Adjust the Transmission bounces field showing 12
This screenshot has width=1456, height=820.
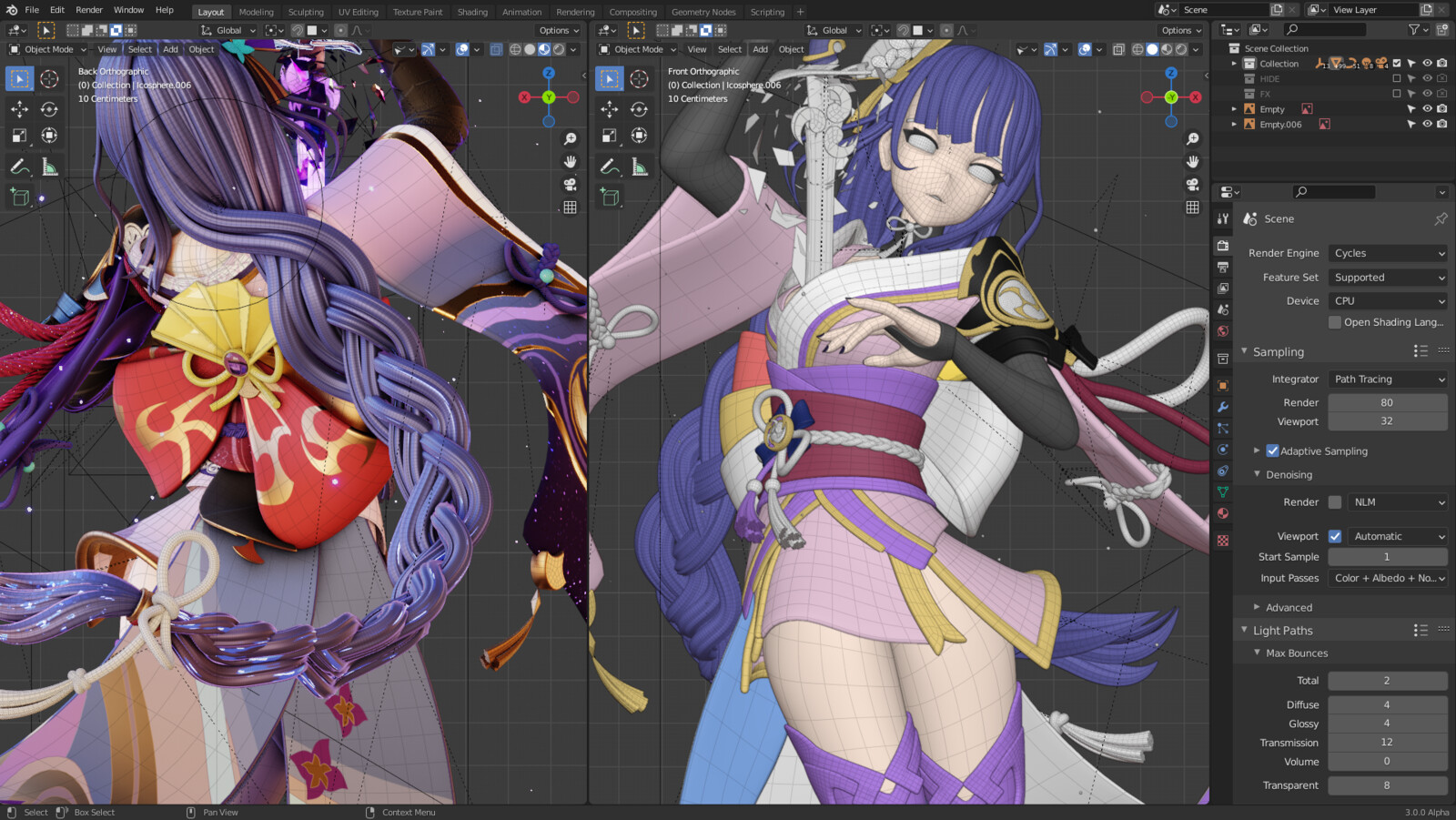coord(1388,743)
